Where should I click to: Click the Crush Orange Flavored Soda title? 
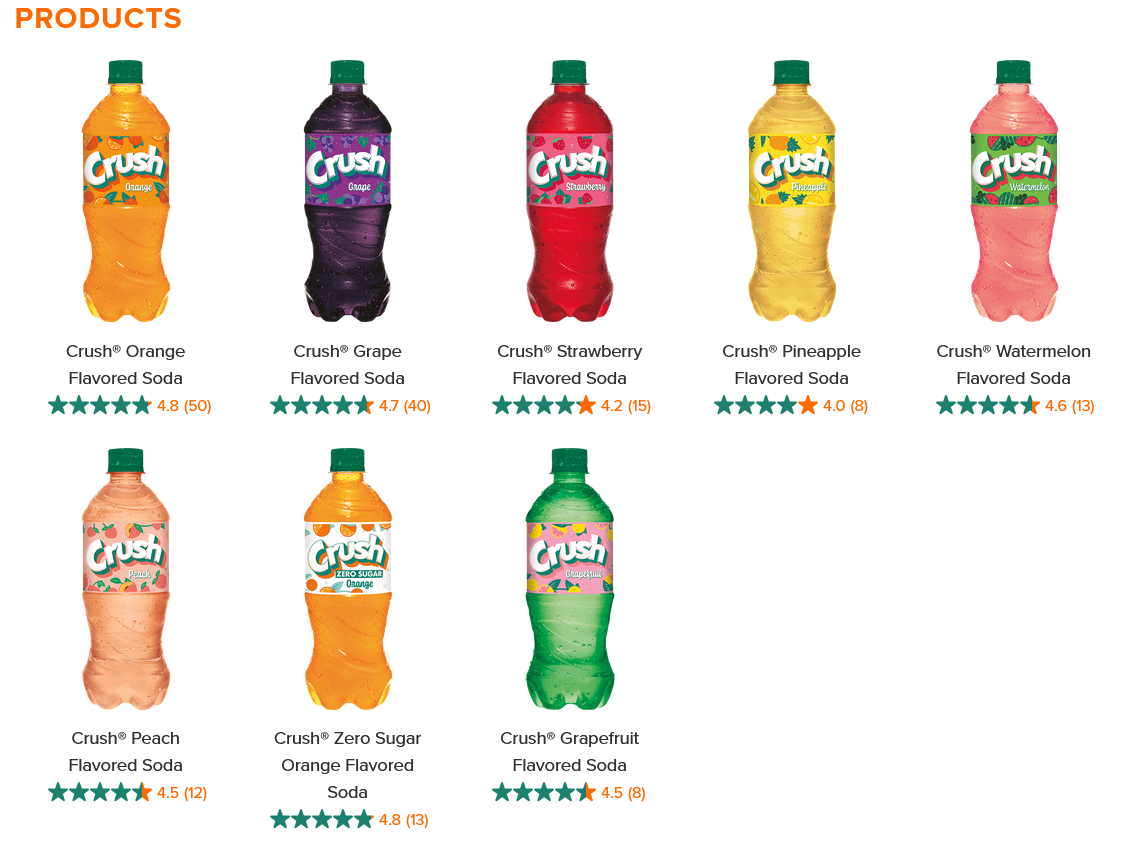[126, 364]
